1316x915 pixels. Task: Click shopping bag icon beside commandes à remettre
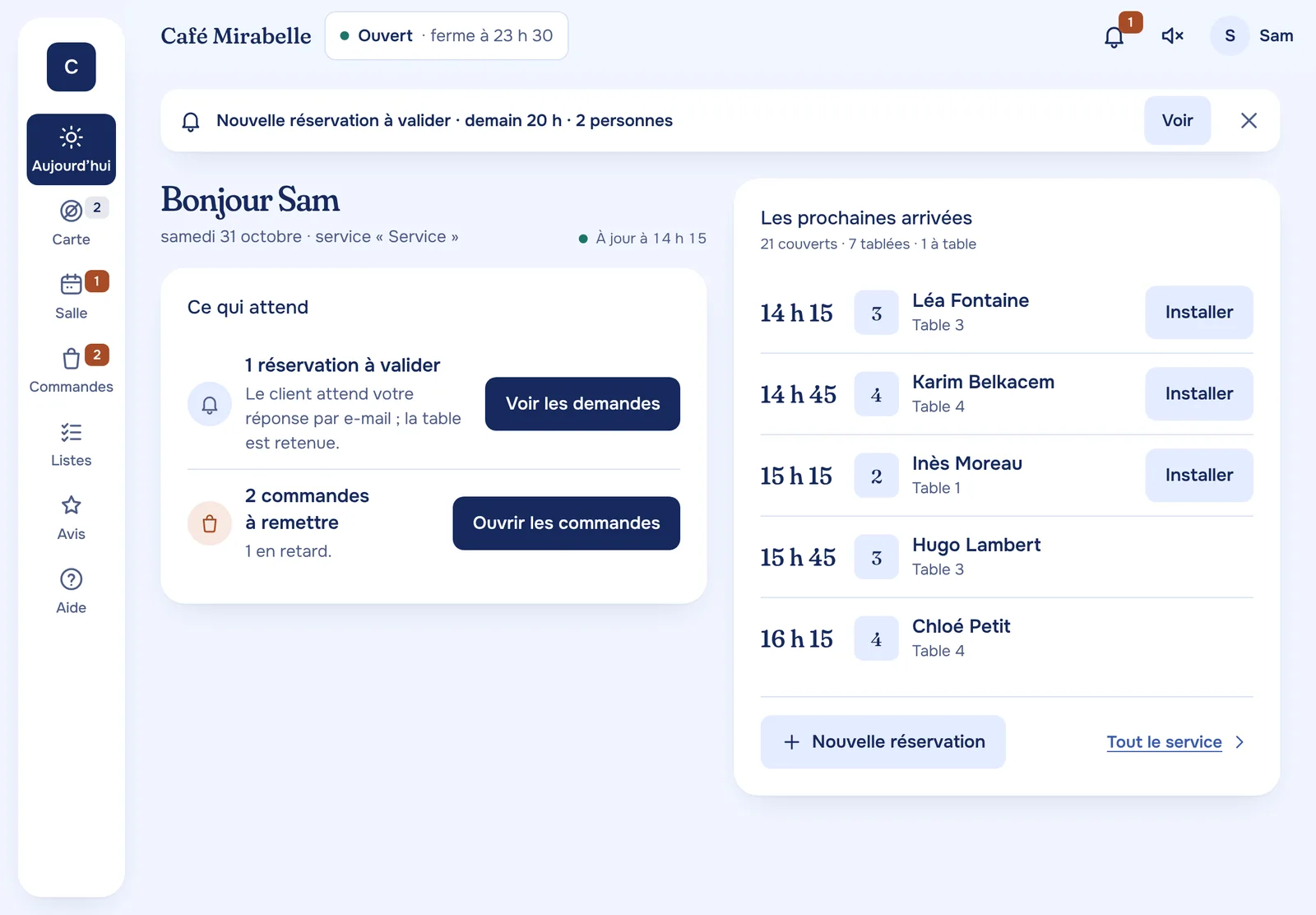click(210, 523)
